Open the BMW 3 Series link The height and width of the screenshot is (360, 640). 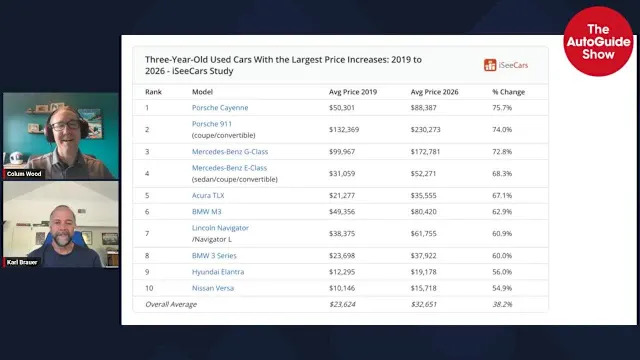tap(214, 256)
